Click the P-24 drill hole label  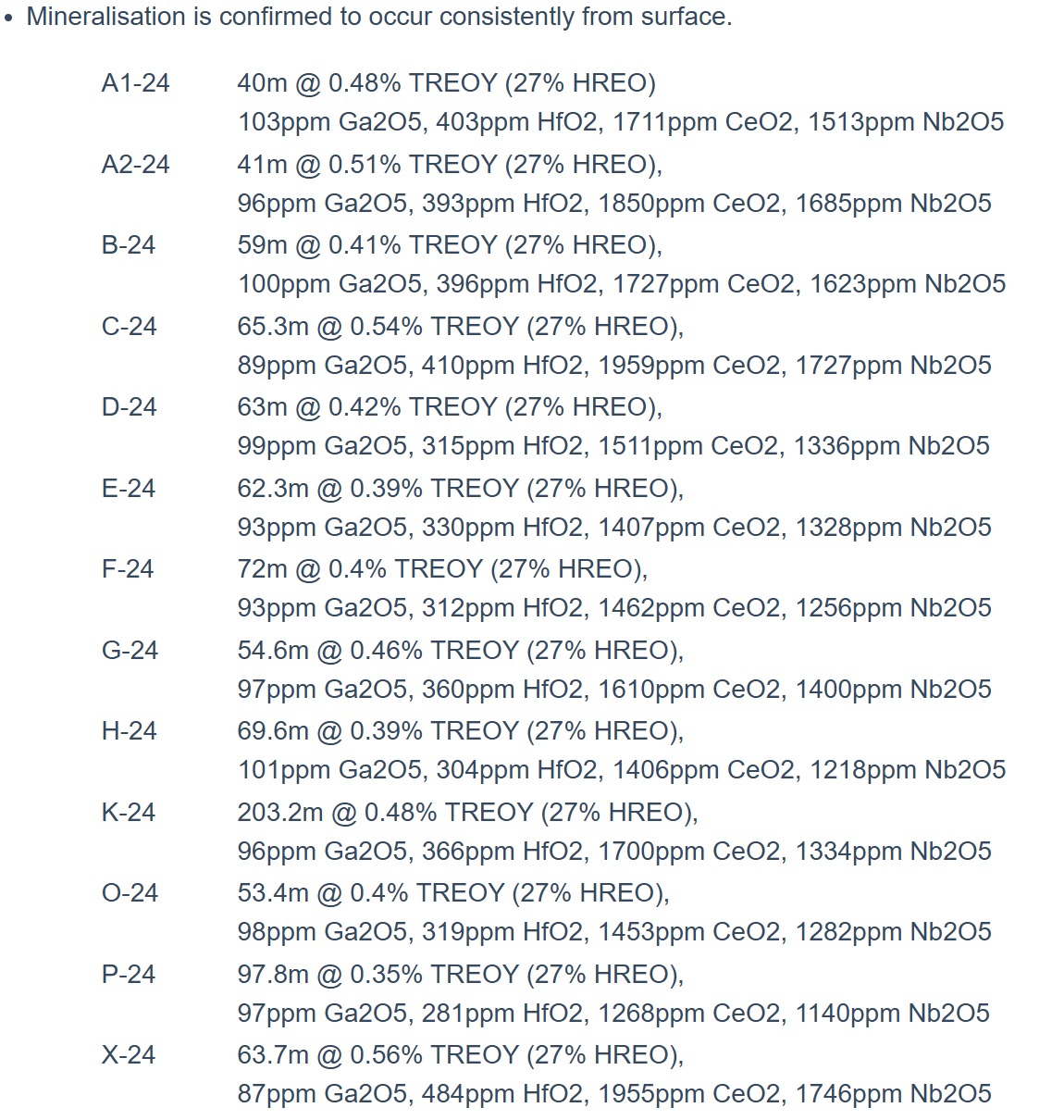(x=129, y=975)
